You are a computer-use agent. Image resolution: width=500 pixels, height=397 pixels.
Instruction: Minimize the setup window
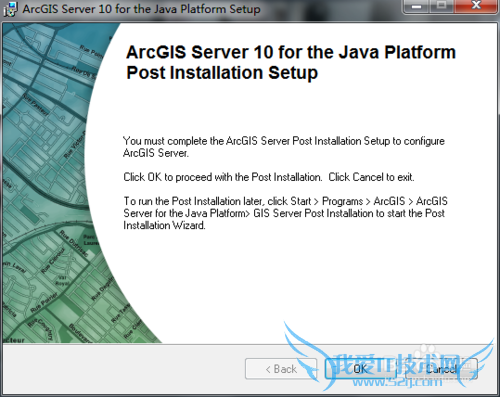(416, 6)
